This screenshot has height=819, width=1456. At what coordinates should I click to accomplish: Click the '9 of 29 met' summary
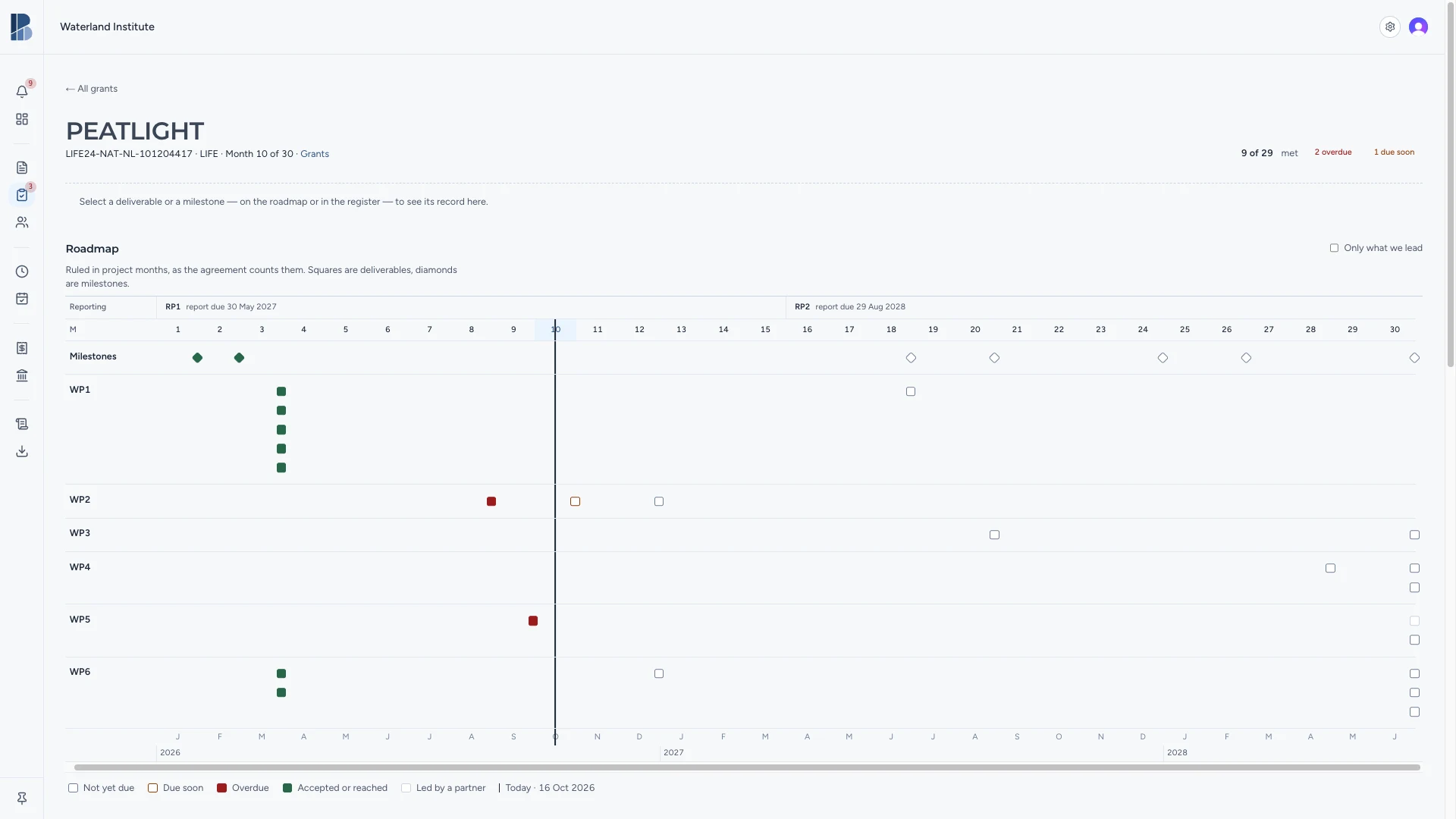[1269, 153]
